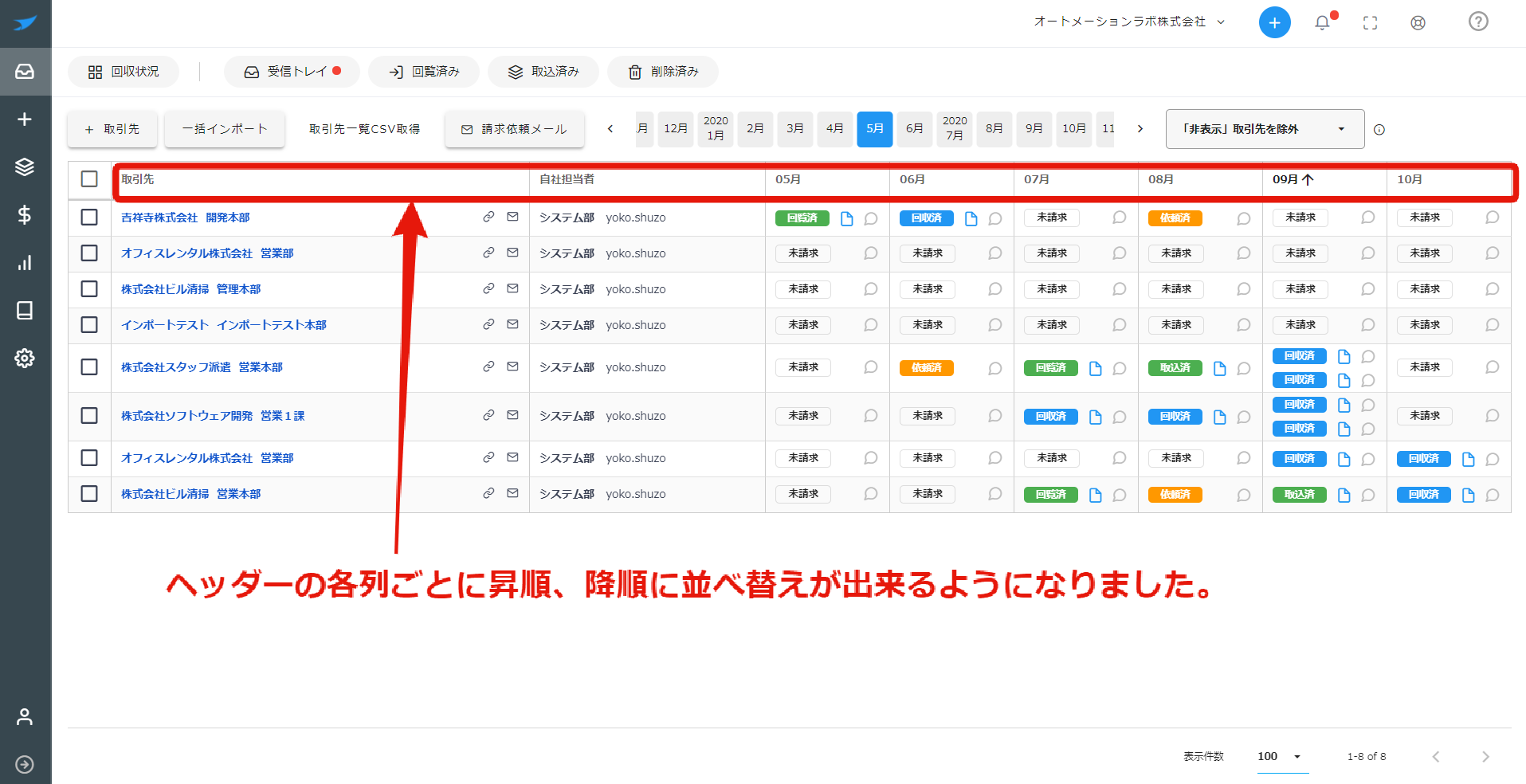The height and width of the screenshot is (784, 1526).
Task: Show earlier months with the left chevron
Action: 610,128
